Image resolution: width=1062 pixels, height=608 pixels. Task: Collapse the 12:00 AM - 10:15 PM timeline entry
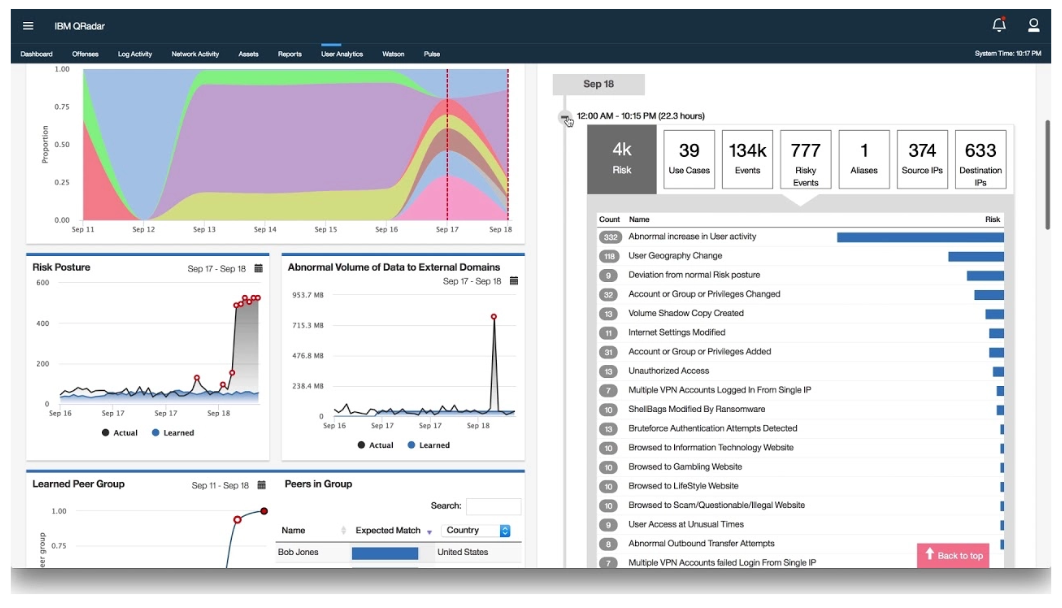click(565, 118)
